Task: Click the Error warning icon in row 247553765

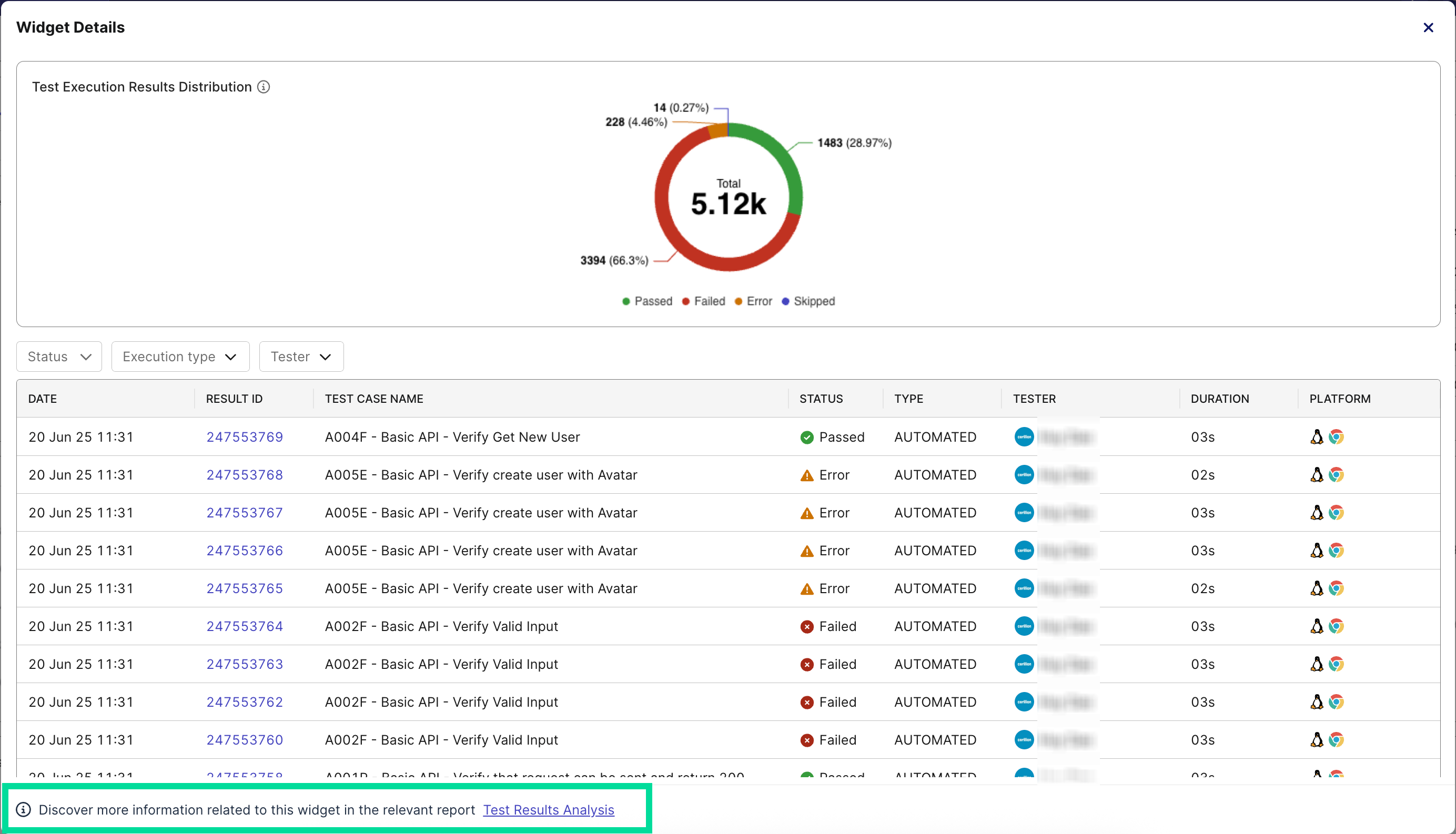Action: click(x=807, y=589)
